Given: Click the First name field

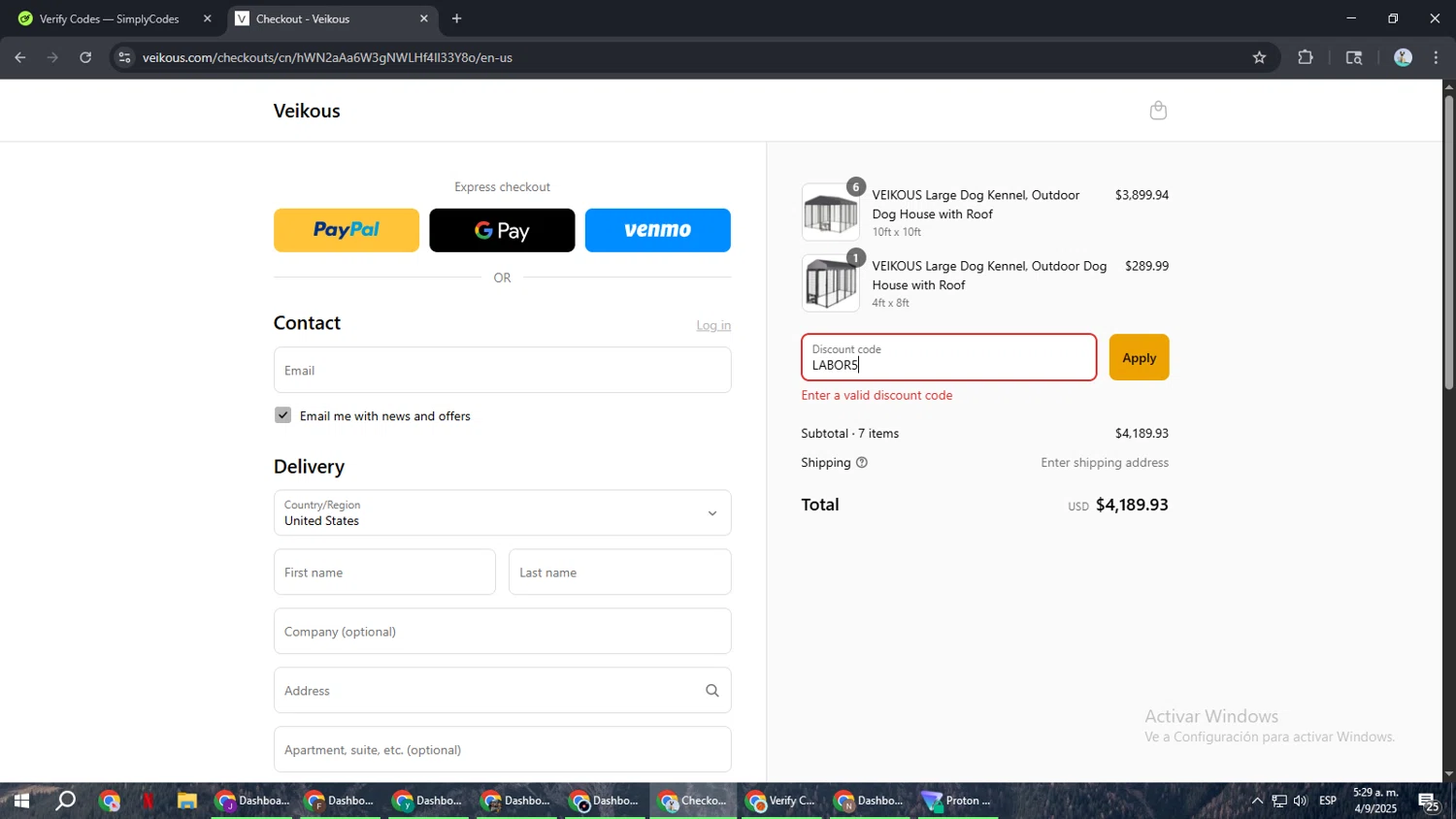Looking at the screenshot, I should (384, 573).
